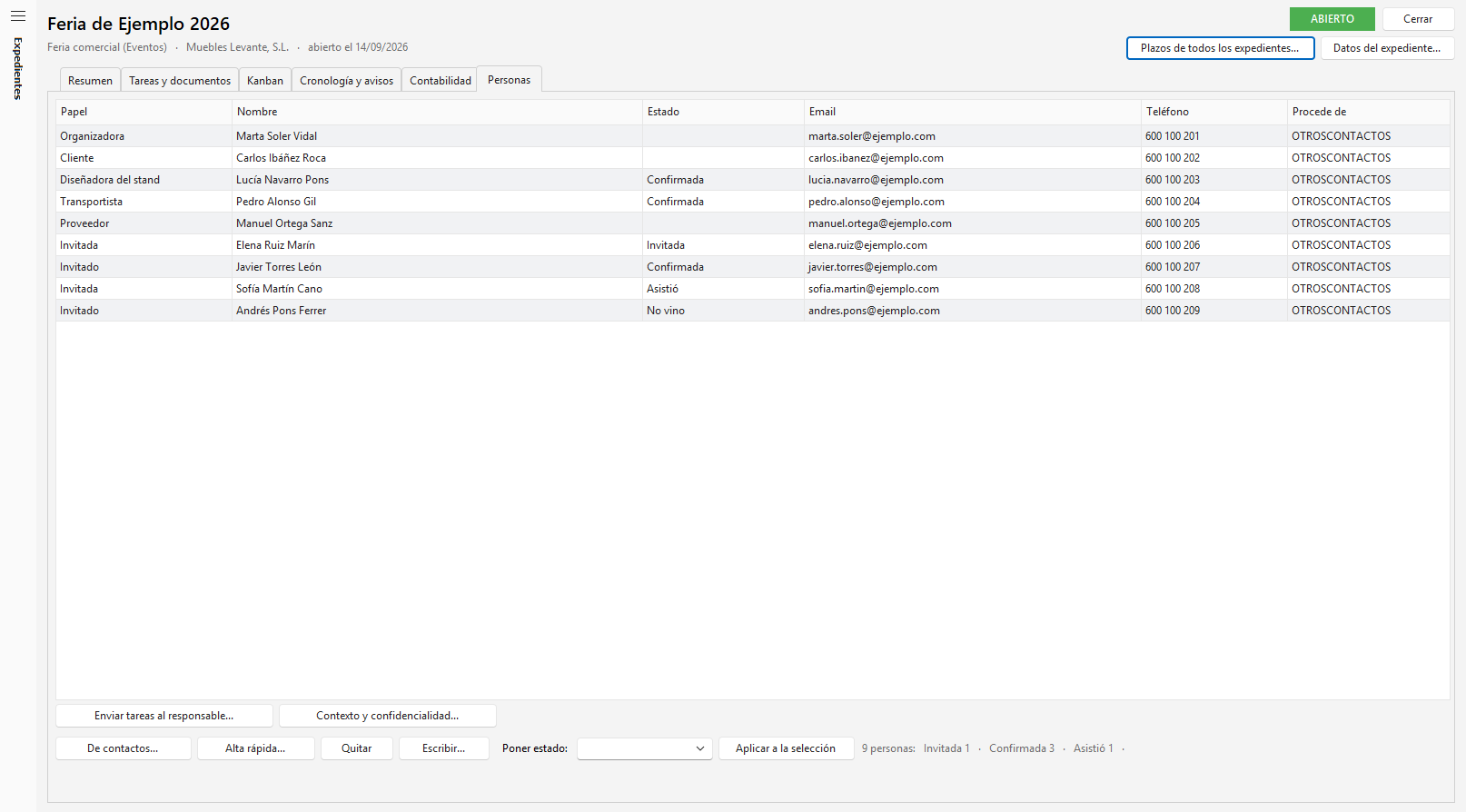Click Aplicar a la selección button
Screen dimensions: 1466x812
[x=786, y=748]
